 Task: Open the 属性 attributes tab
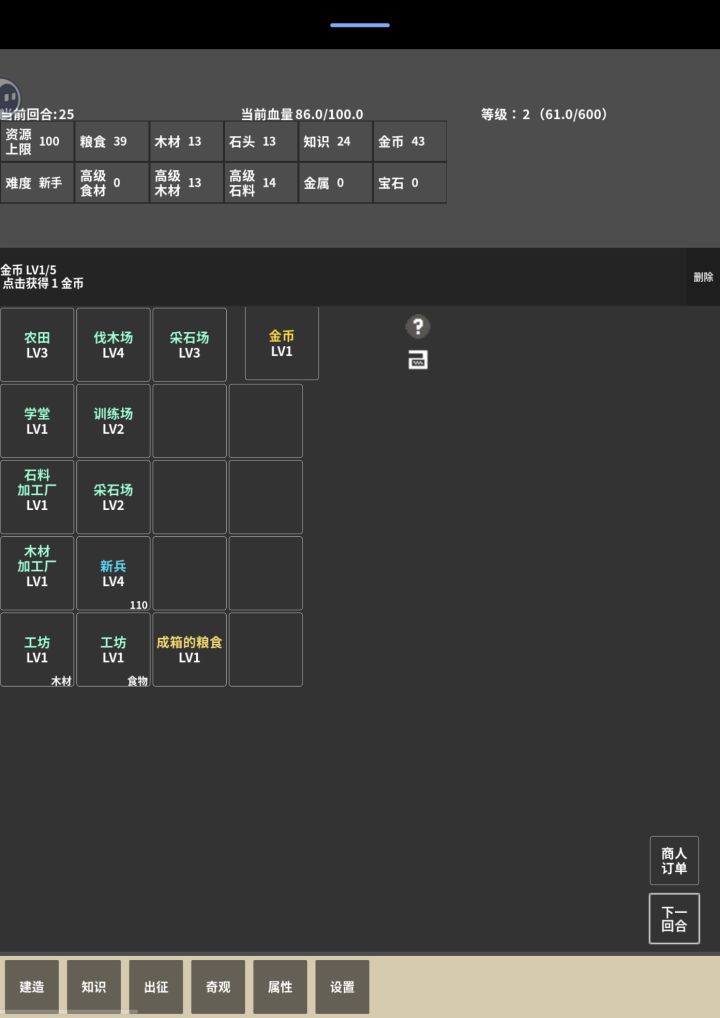[280, 987]
